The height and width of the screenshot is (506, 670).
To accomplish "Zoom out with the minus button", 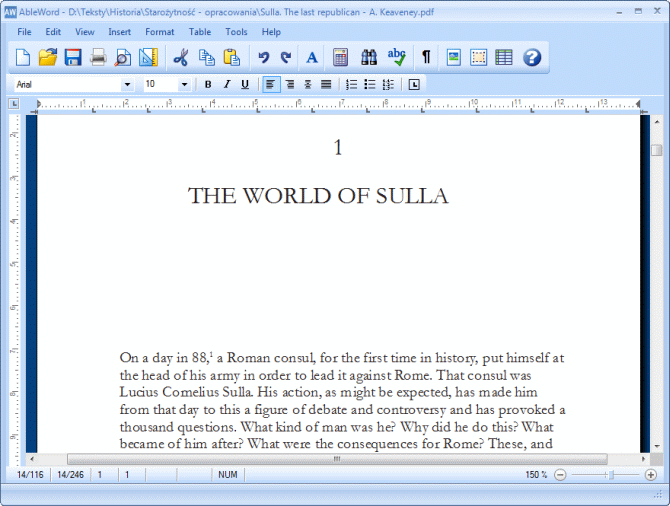I will tap(560, 475).
